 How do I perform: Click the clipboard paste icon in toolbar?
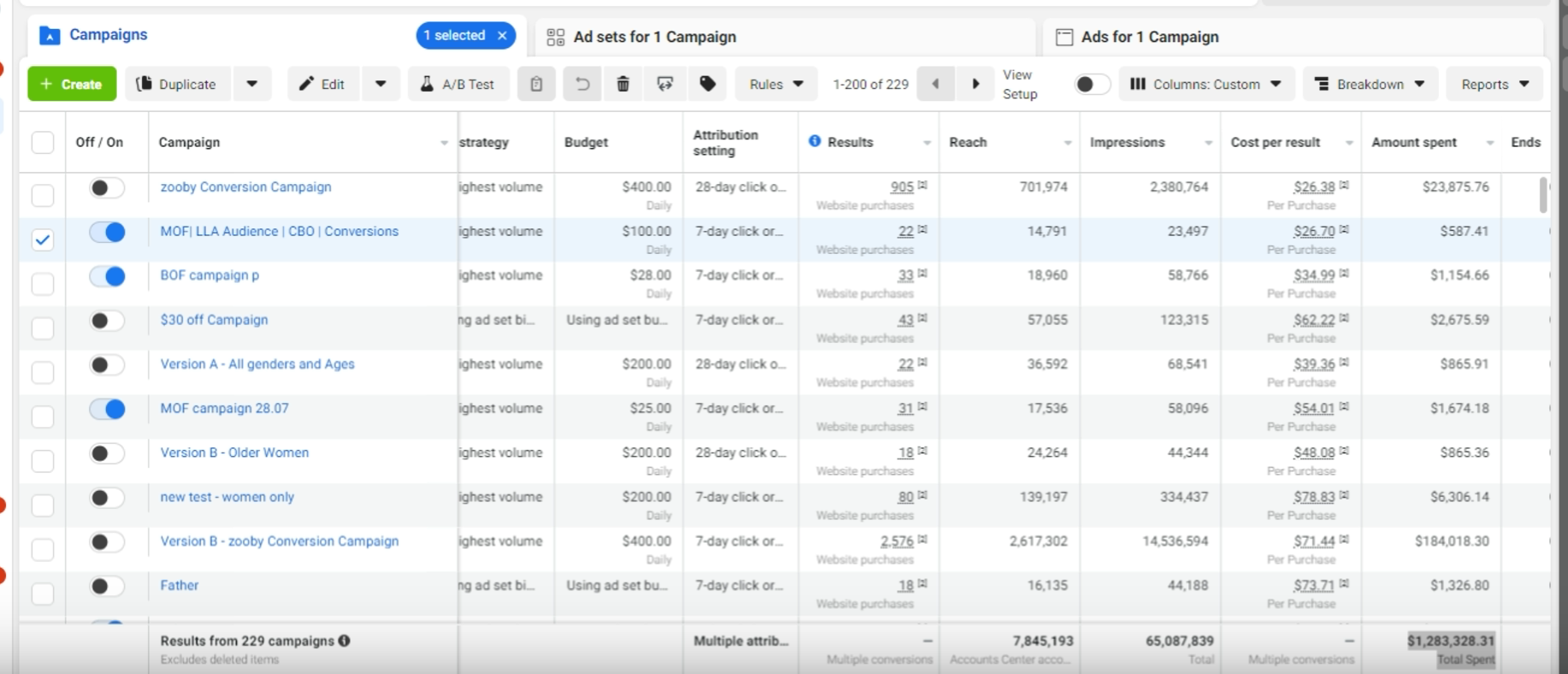(536, 84)
